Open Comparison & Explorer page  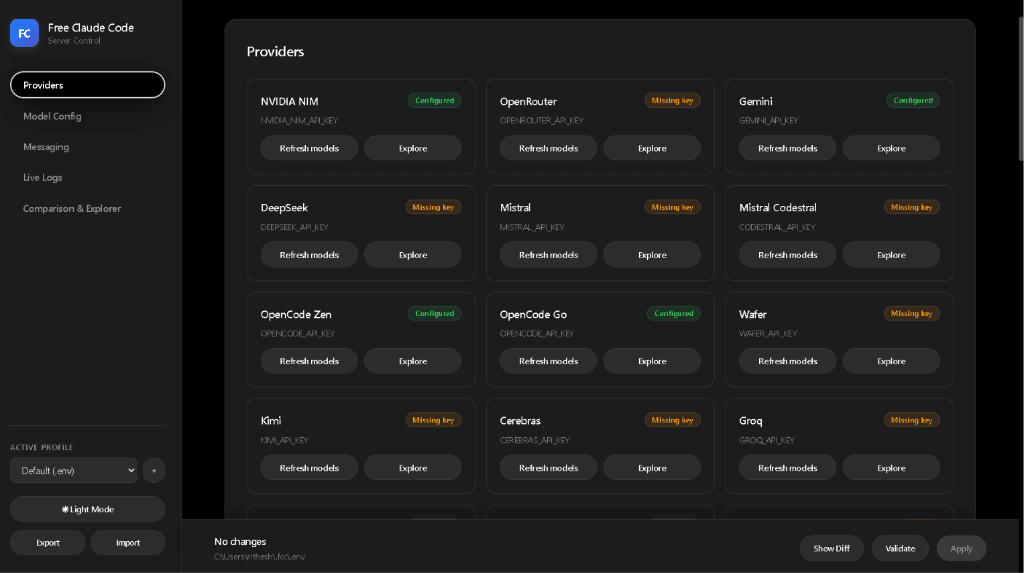(x=72, y=208)
